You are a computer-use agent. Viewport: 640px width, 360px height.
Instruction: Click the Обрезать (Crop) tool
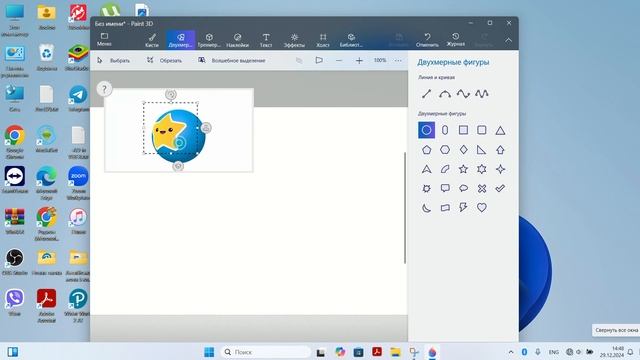[x=164, y=60]
